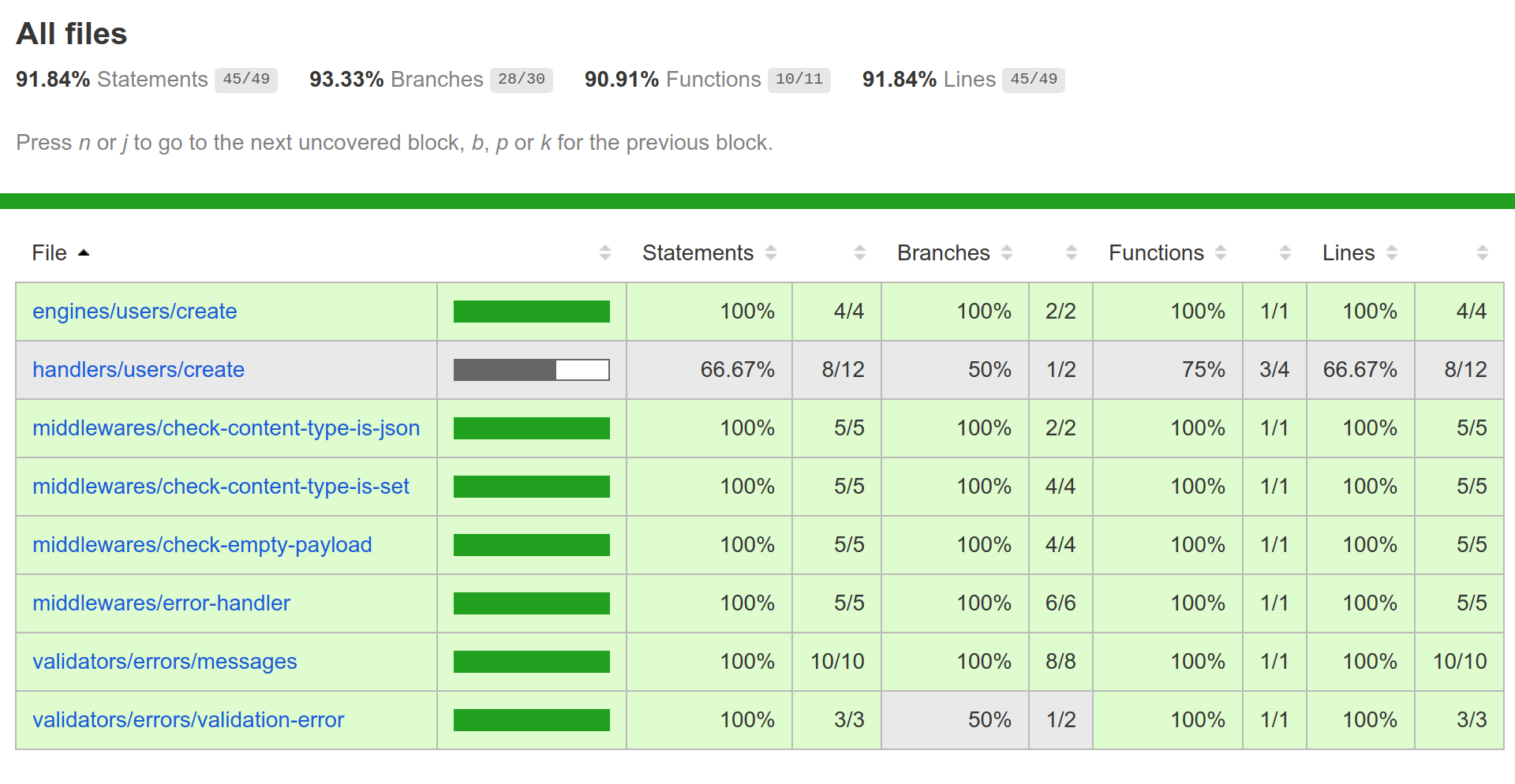This screenshot has width=1515, height=784.
Task: Click sort icon for lines count column
Action: point(1483,253)
